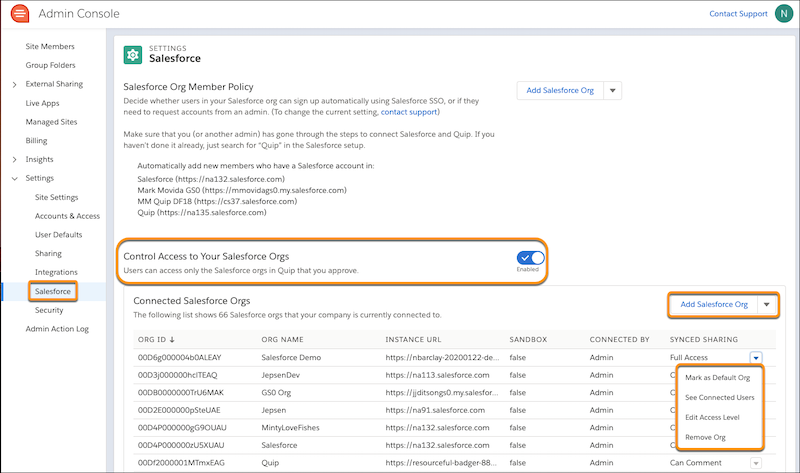Viewport: 800px width, 473px height.
Task: Select Salesforce in sidebar
Action: (x=53, y=291)
